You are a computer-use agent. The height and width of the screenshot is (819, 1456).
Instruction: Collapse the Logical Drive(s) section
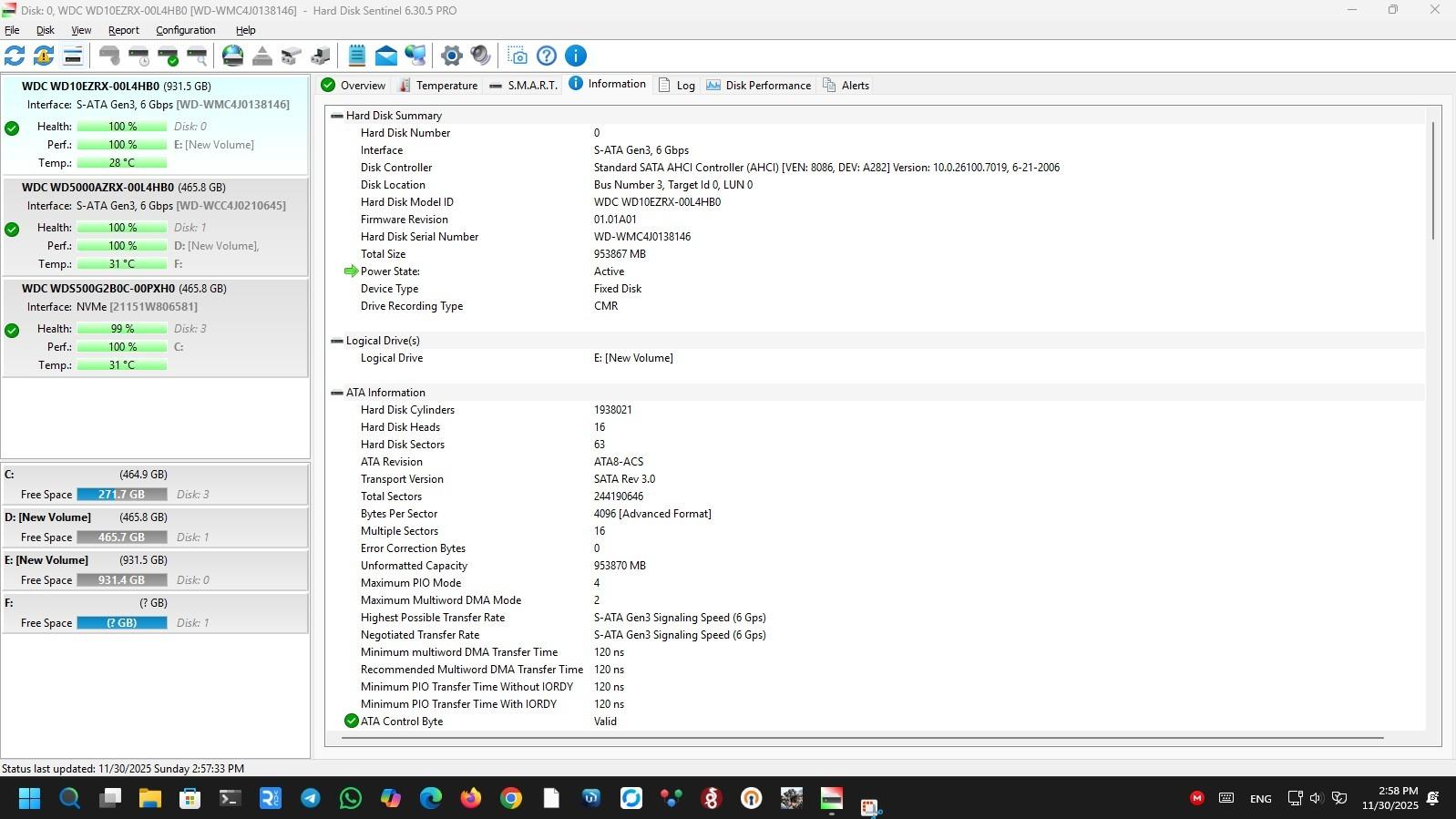tap(337, 341)
